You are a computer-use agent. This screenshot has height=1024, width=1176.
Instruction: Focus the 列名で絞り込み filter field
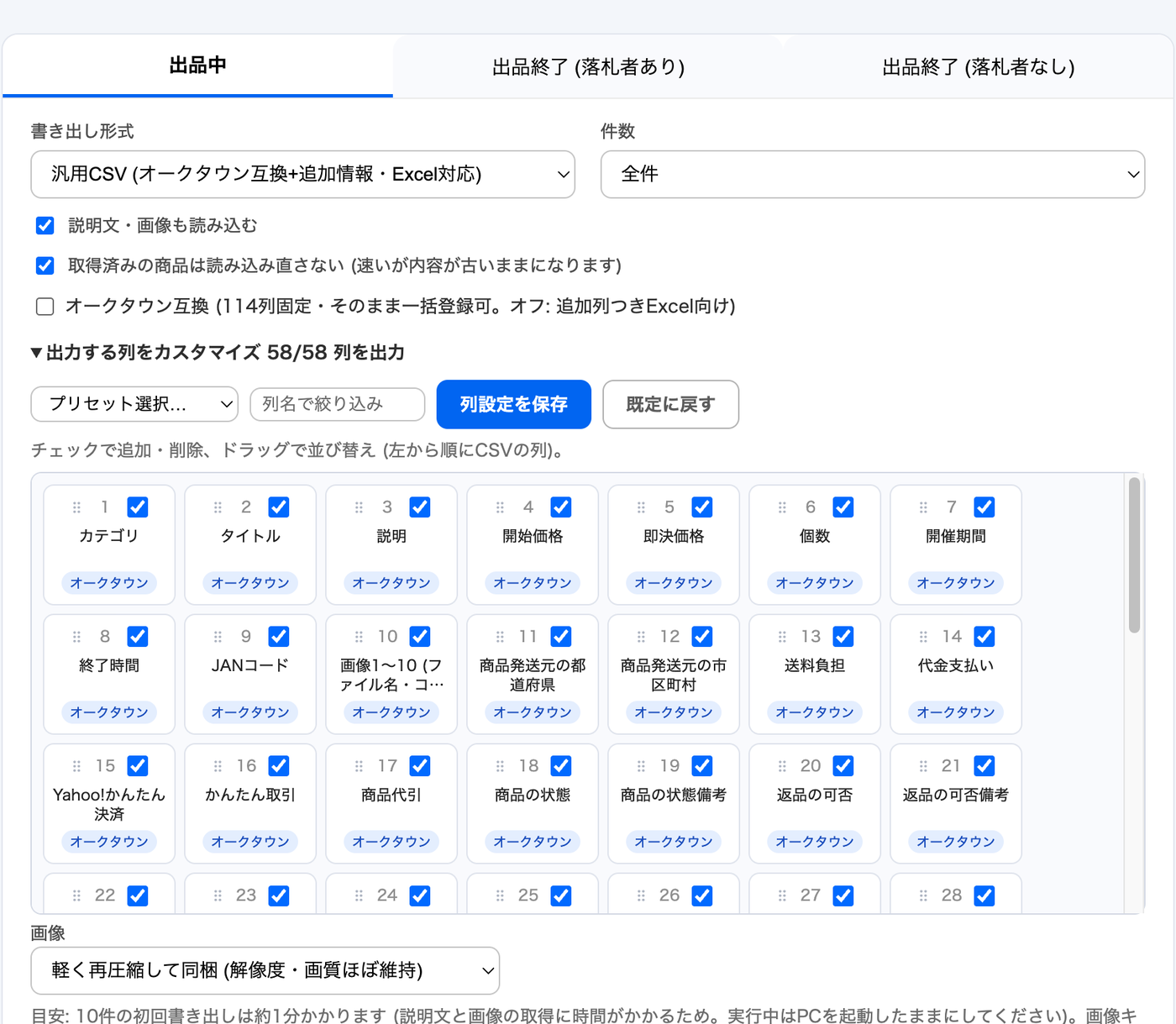coord(338,404)
